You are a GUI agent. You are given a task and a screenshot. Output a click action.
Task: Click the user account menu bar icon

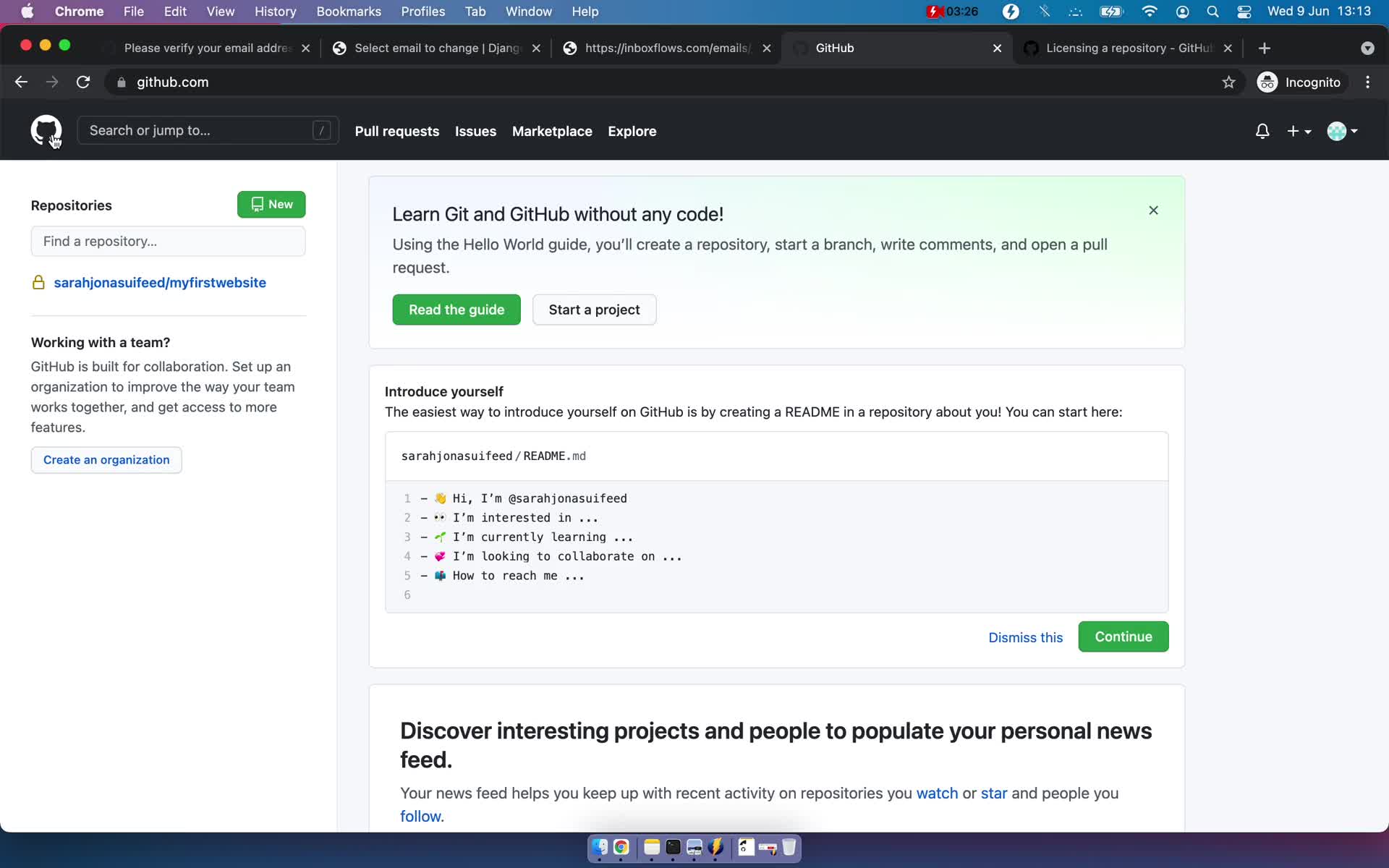point(1182,12)
